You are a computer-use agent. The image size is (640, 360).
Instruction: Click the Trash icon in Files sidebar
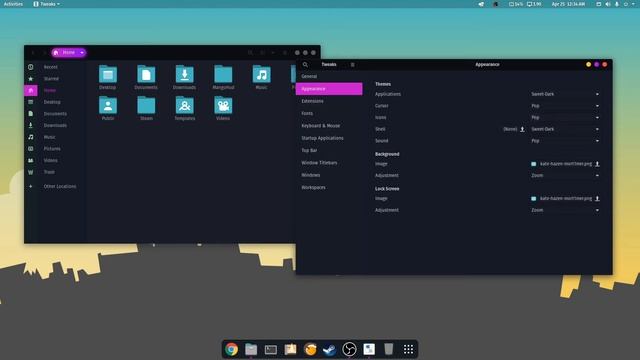tap(31, 172)
